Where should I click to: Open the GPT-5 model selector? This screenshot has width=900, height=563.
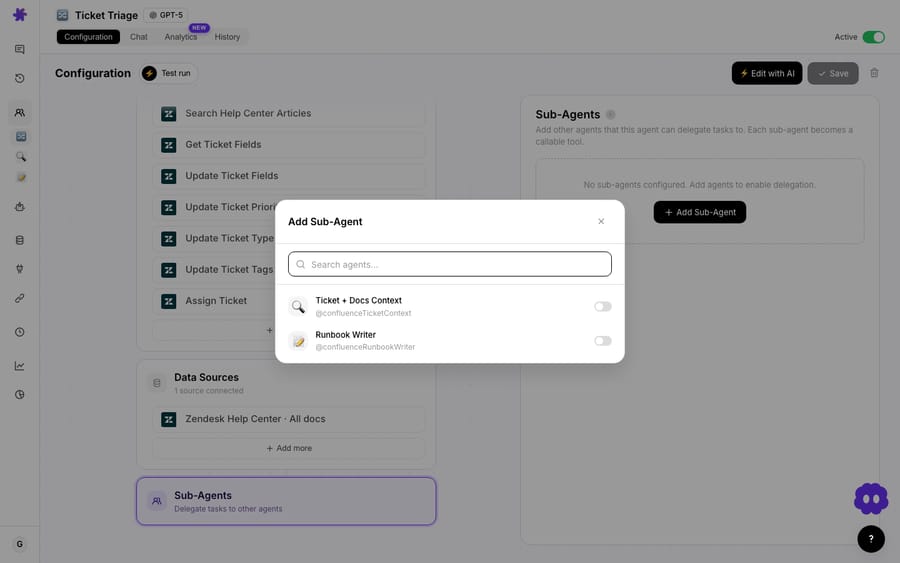click(166, 15)
